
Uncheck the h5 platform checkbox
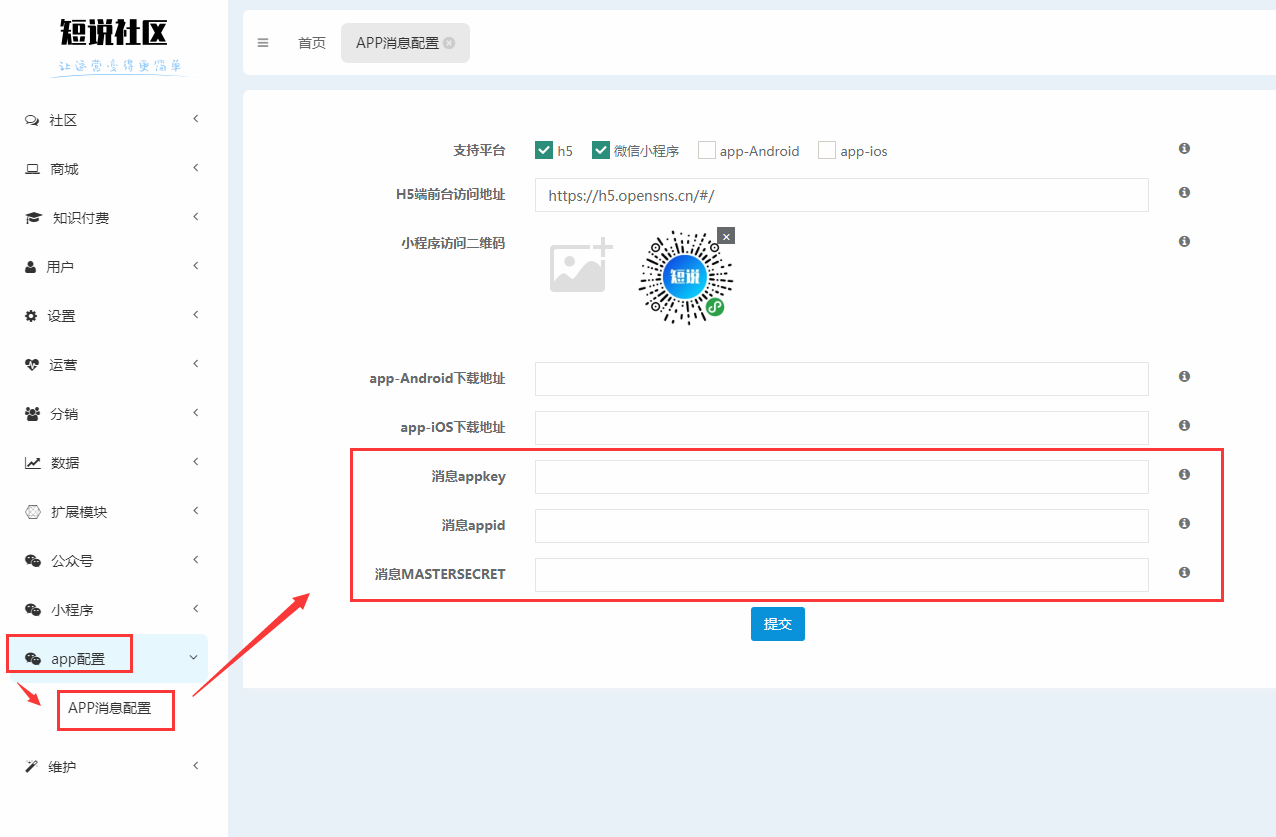point(544,150)
